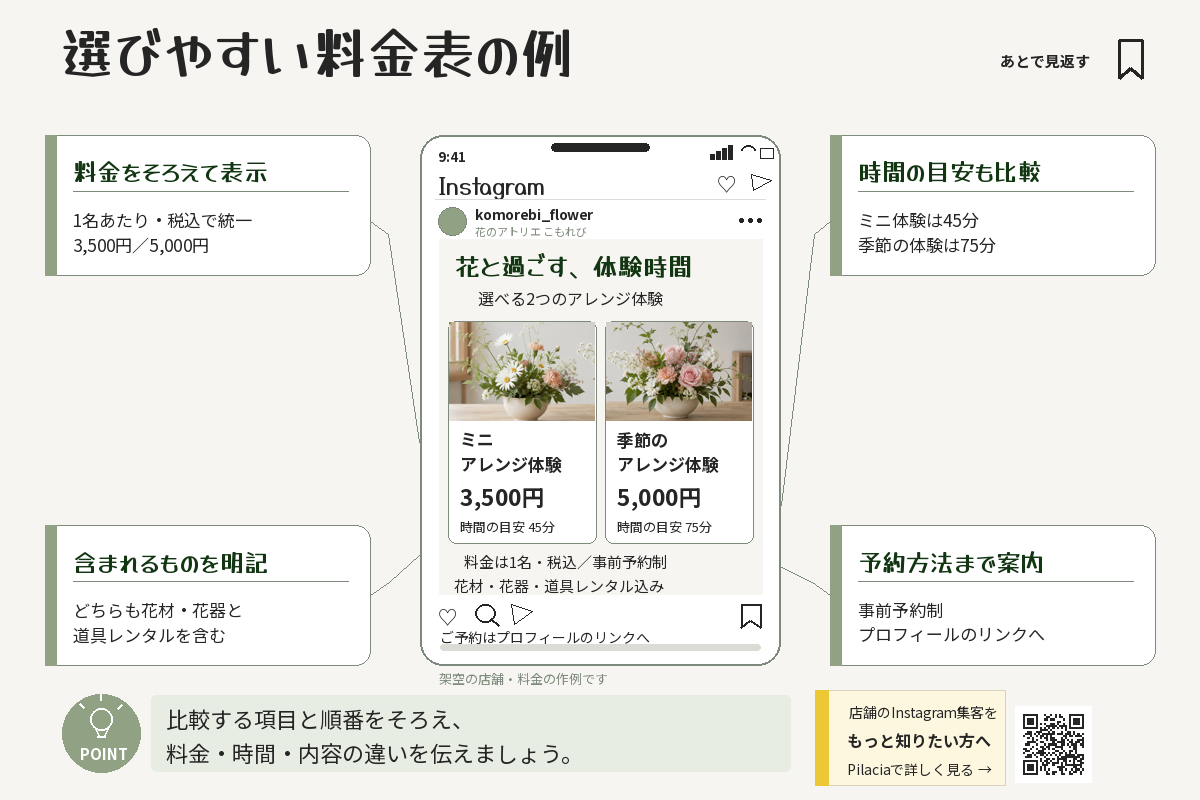Click the 時間の目安 45分 text
This screenshot has width=1200, height=800.
pyautogui.click(x=507, y=527)
